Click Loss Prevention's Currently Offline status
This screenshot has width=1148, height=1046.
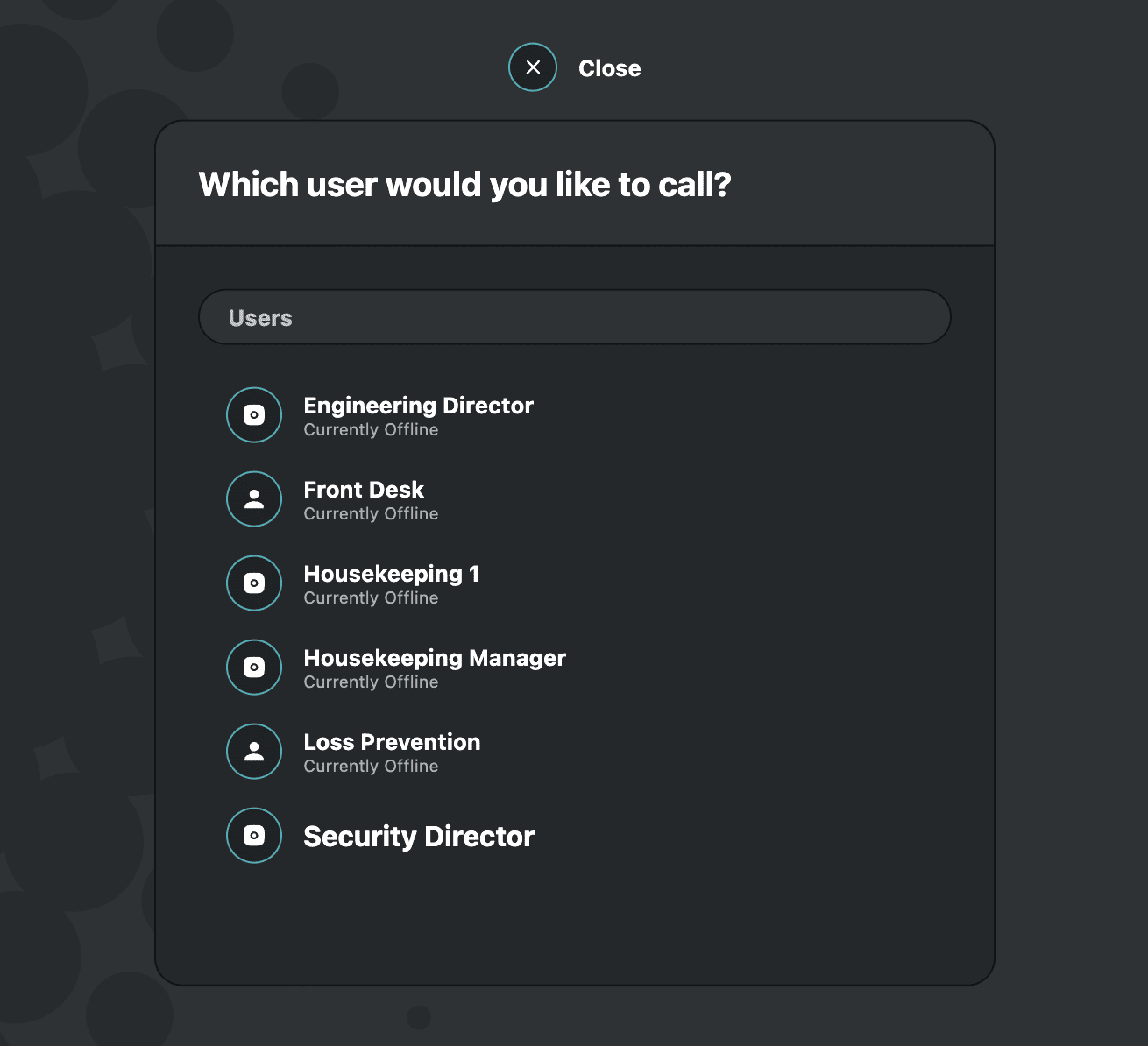pyautogui.click(x=371, y=767)
